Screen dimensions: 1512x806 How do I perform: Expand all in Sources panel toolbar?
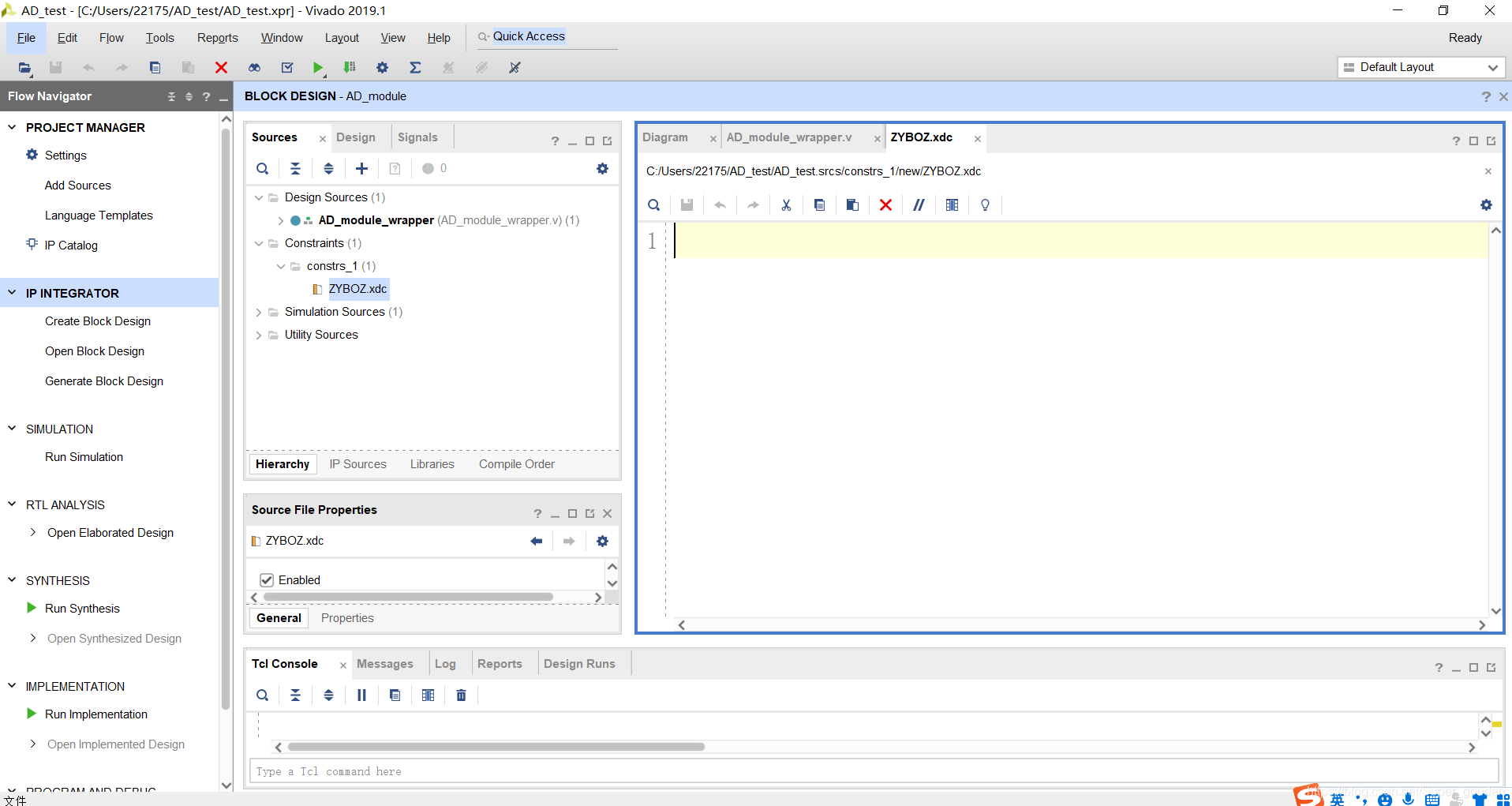point(328,168)
